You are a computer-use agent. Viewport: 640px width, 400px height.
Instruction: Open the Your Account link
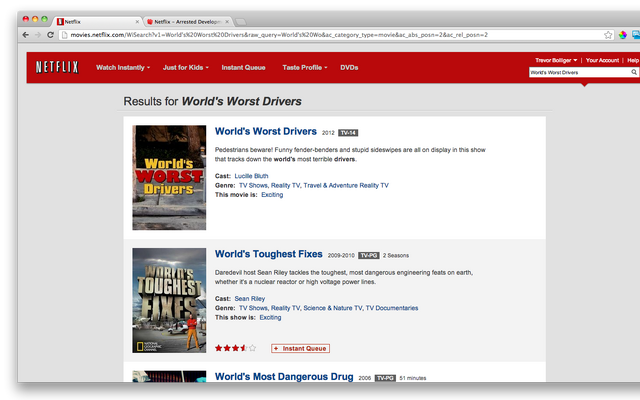(x=602, y=60)
